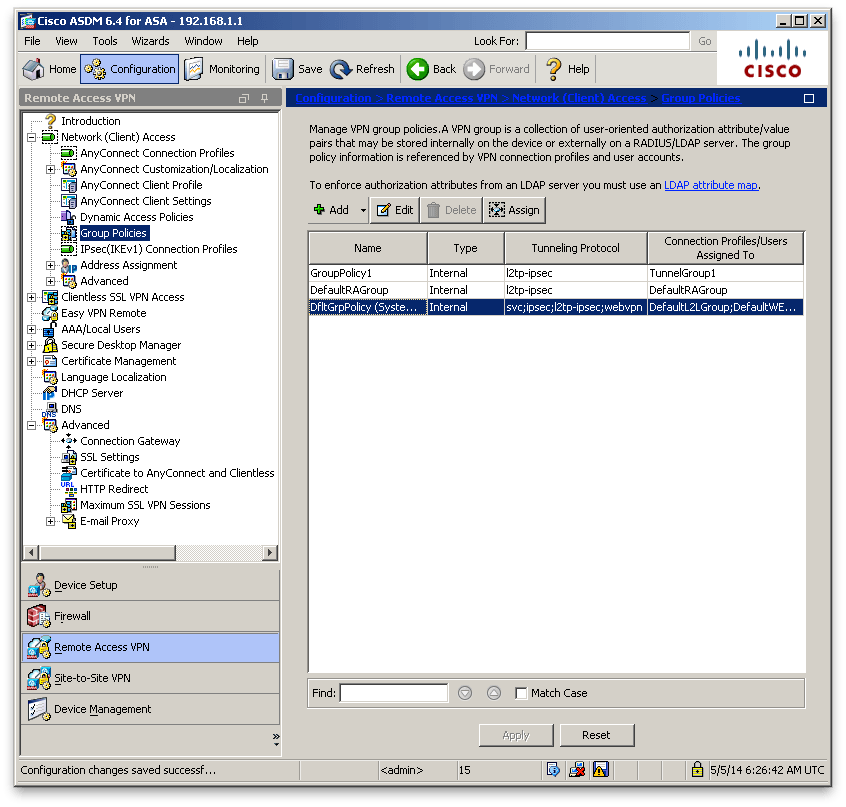Open the View menu
The width and height of the screenshot is (846, 807).
[66, 41]
